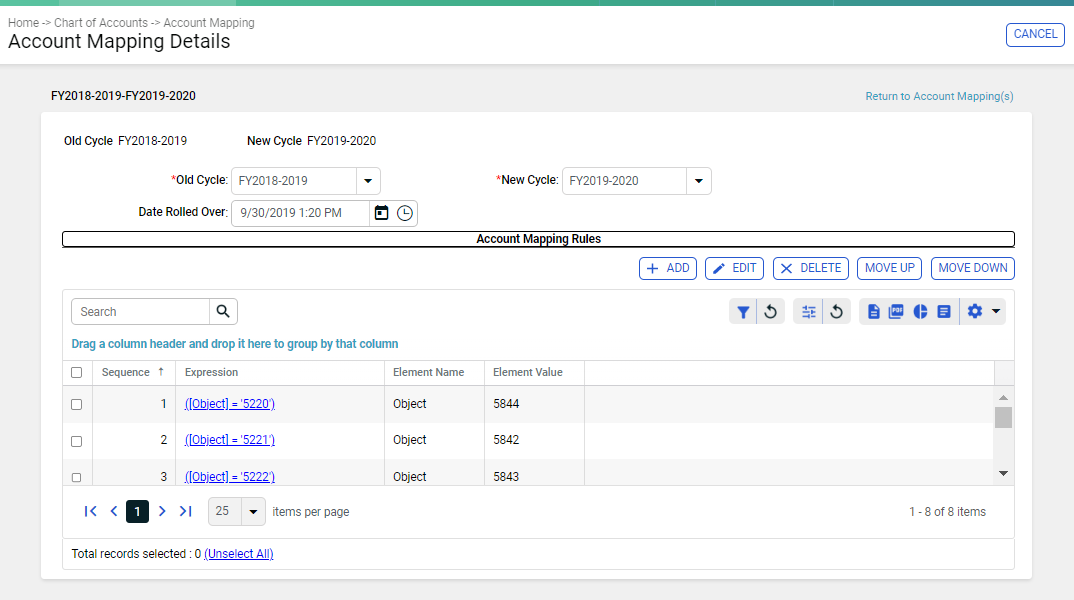
Task: Click the Element Value column header
Action: pos(528,372)
